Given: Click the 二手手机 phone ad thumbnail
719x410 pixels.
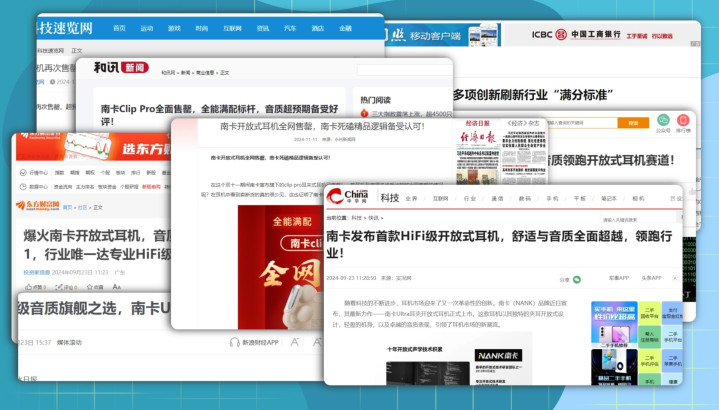Looking at the screenshot, I should click(x=614, y=324).
